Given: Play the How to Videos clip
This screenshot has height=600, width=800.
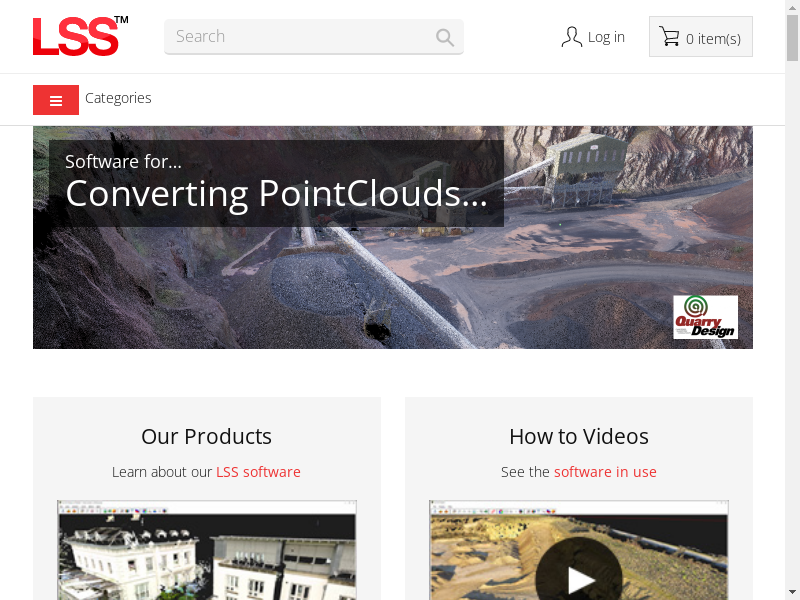Looking at the screenshot, I should 579,575.
